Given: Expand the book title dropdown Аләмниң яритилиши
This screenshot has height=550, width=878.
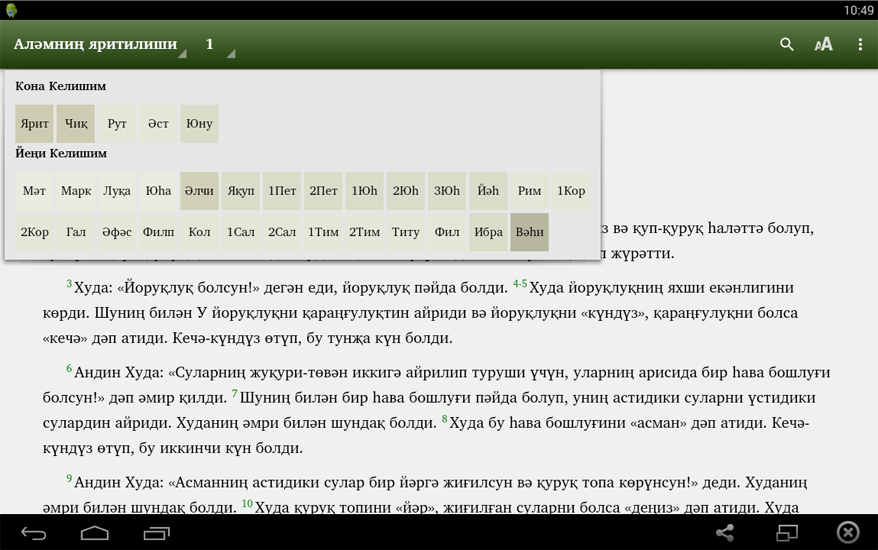Looking at the screenshot, I should pos(98,45).
